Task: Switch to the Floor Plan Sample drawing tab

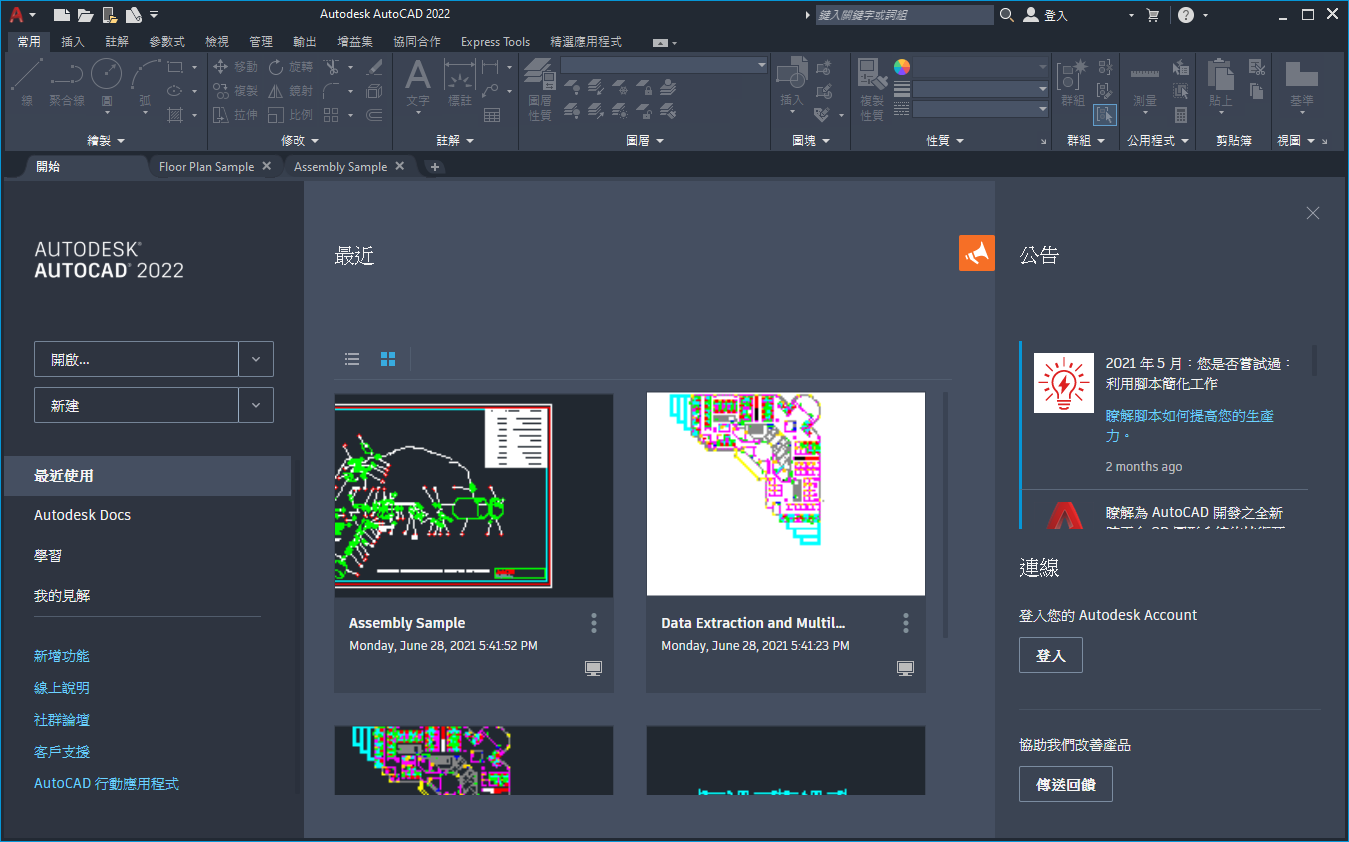Action: click(x=207, y=167)
